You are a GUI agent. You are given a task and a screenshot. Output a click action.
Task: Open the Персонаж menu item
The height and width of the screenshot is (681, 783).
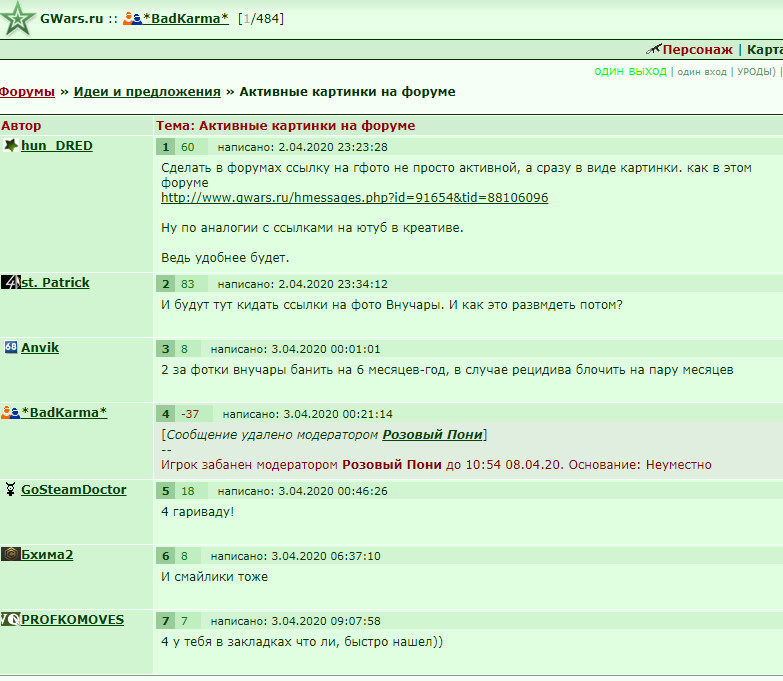pyautogui.click(x=697, y=49)
